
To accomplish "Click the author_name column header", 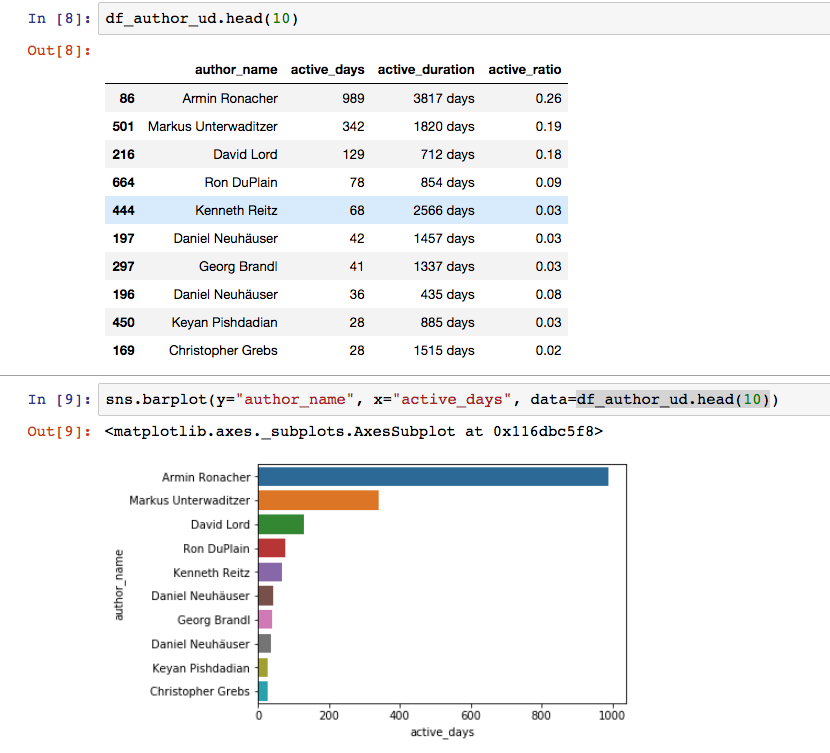I will [236, 69].
